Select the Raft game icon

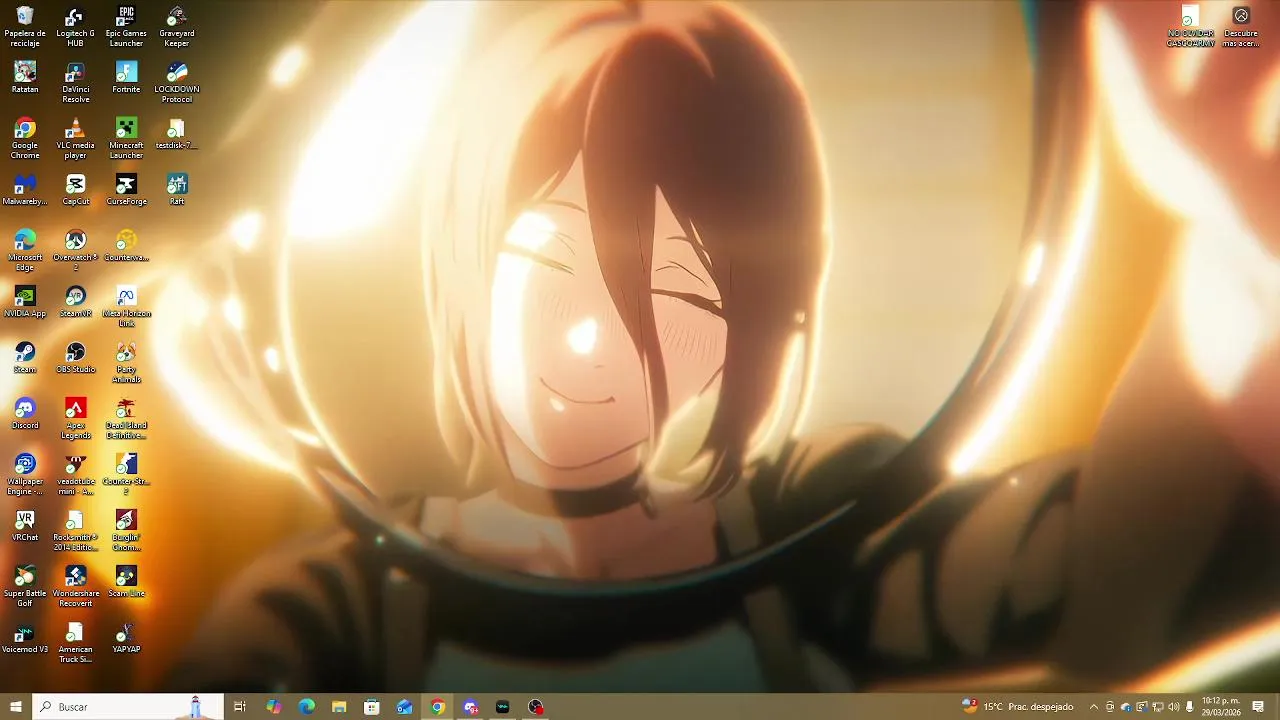(176, 190)
